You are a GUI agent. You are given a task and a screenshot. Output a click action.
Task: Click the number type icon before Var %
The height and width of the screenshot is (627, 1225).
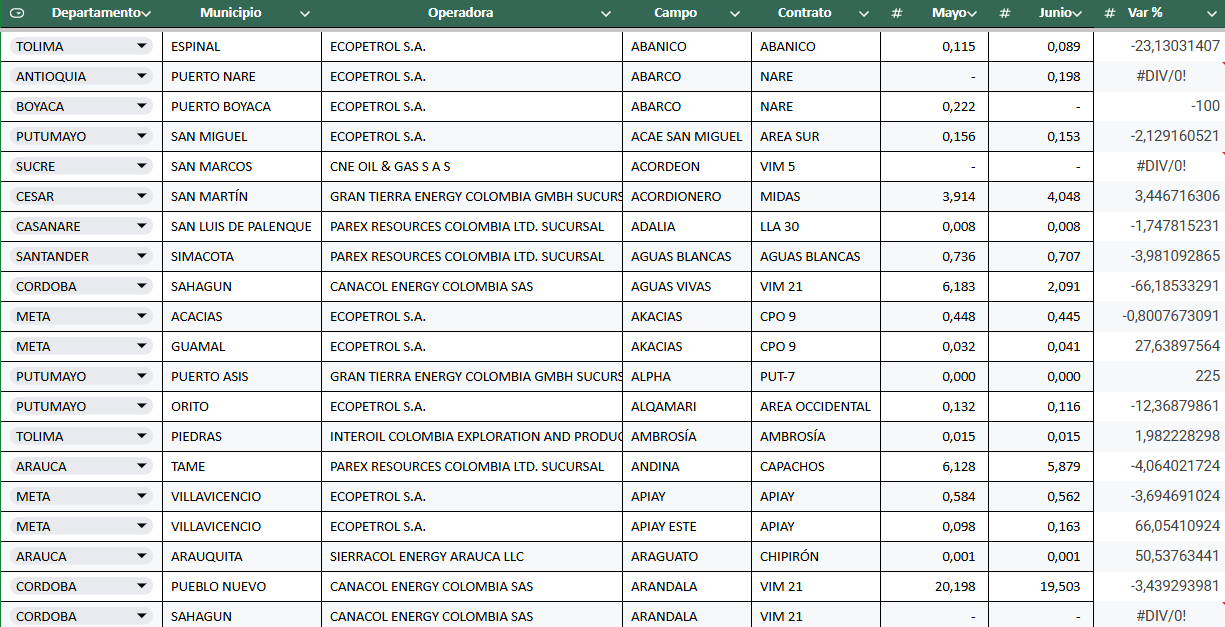coord(1110,13)
